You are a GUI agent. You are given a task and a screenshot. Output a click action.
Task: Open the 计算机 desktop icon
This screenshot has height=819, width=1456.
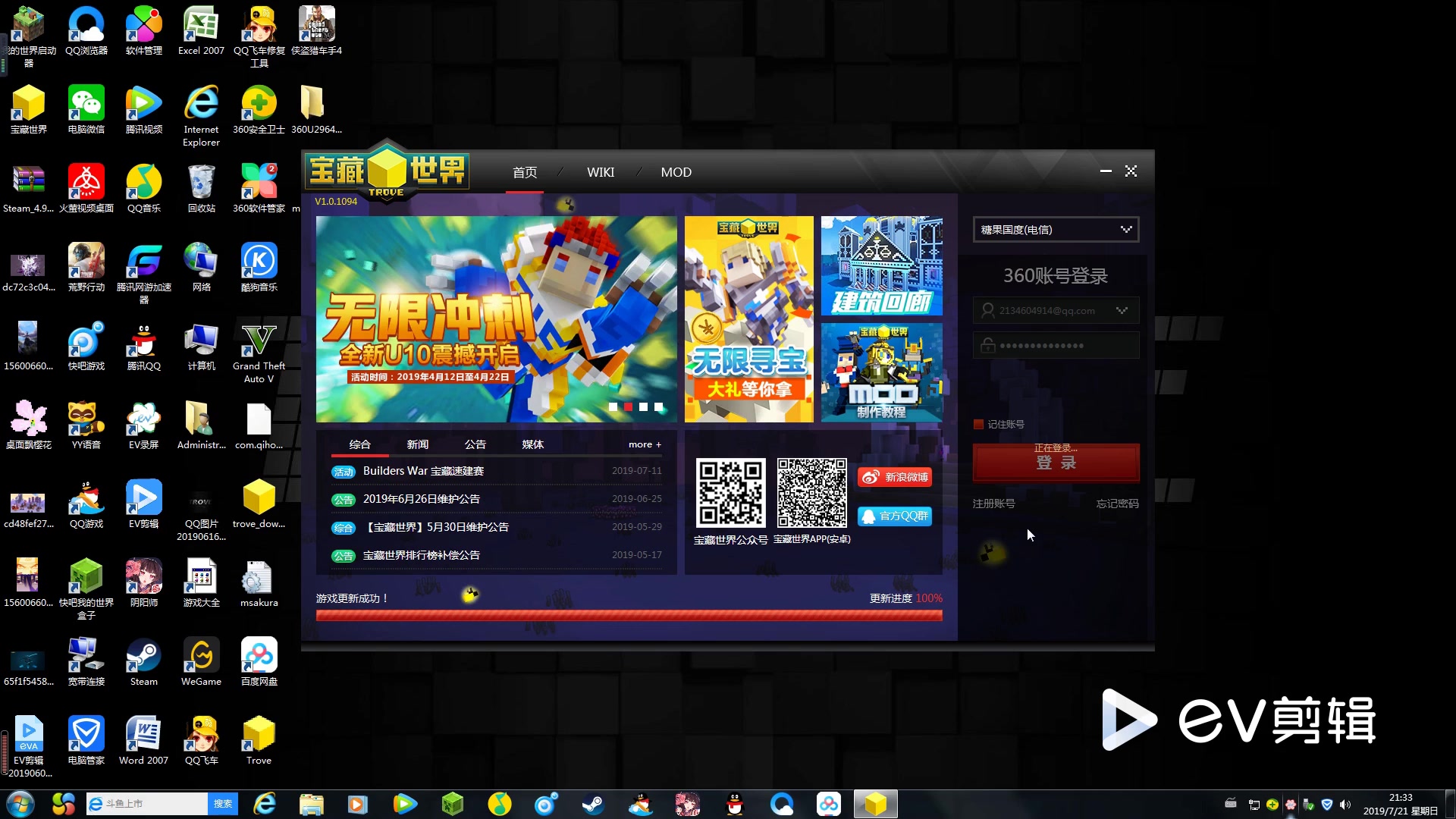tap(202, 347)
